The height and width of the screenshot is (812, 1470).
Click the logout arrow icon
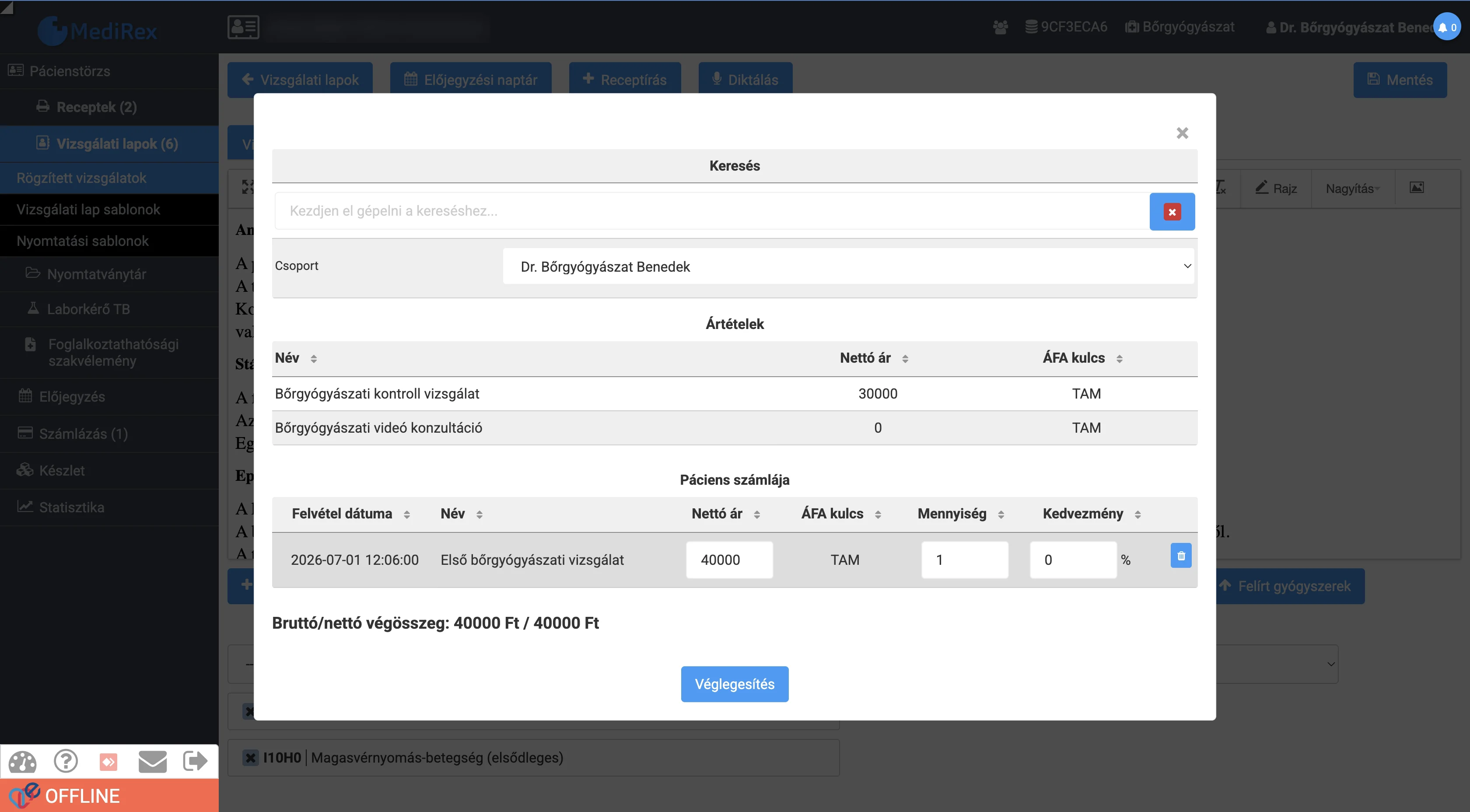tap(195, 761)
